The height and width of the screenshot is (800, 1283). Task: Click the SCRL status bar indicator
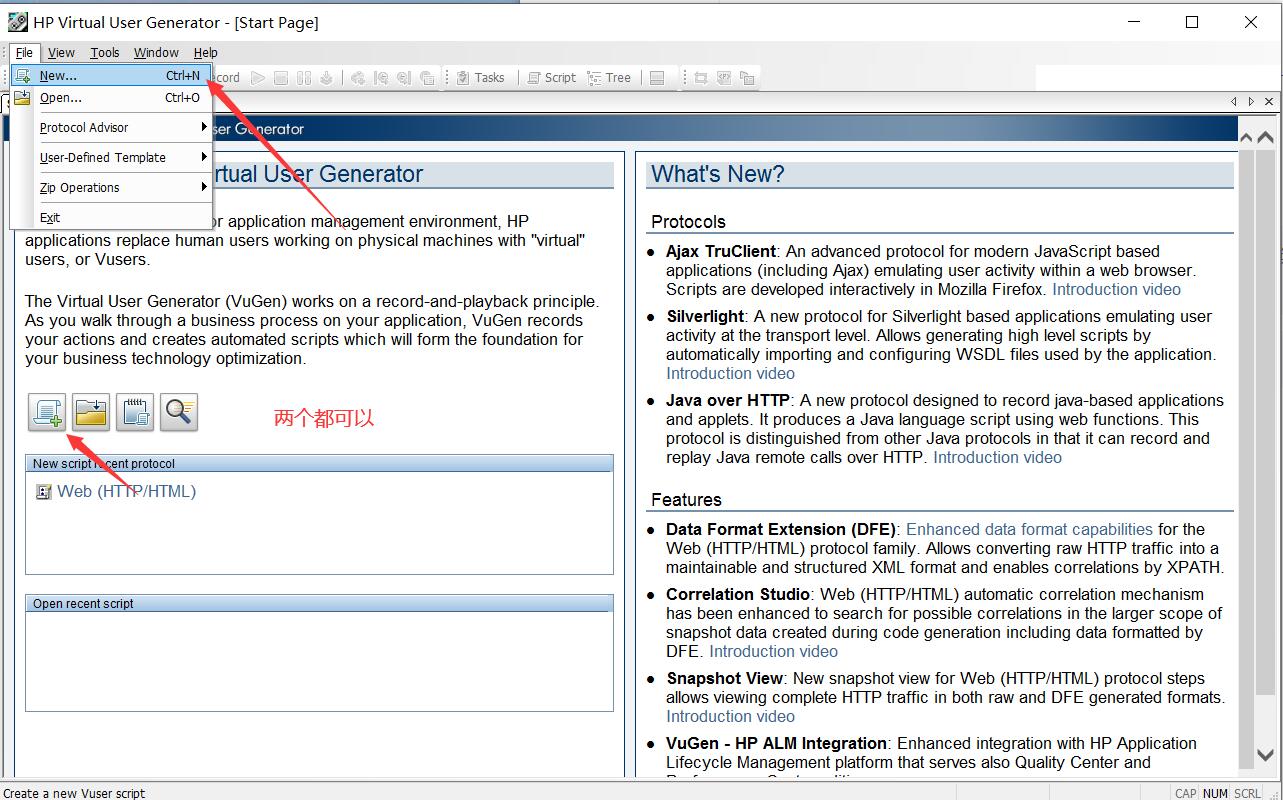tap(1247, 793)
